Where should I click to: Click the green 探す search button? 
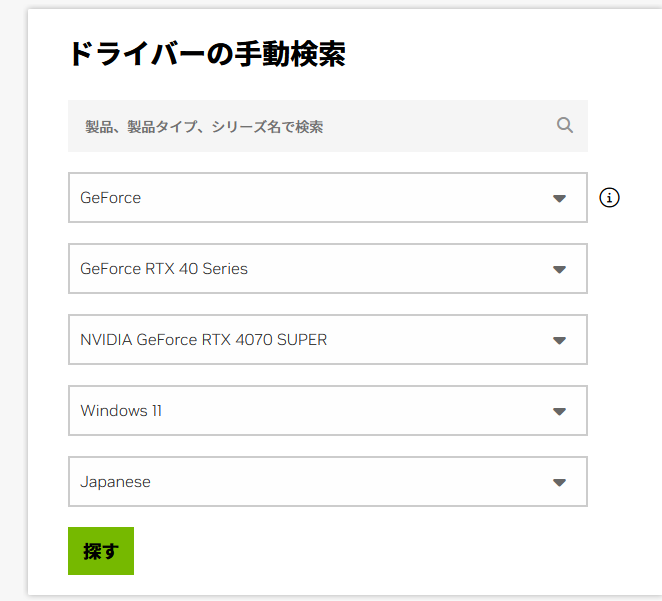(x=101, y=551)
